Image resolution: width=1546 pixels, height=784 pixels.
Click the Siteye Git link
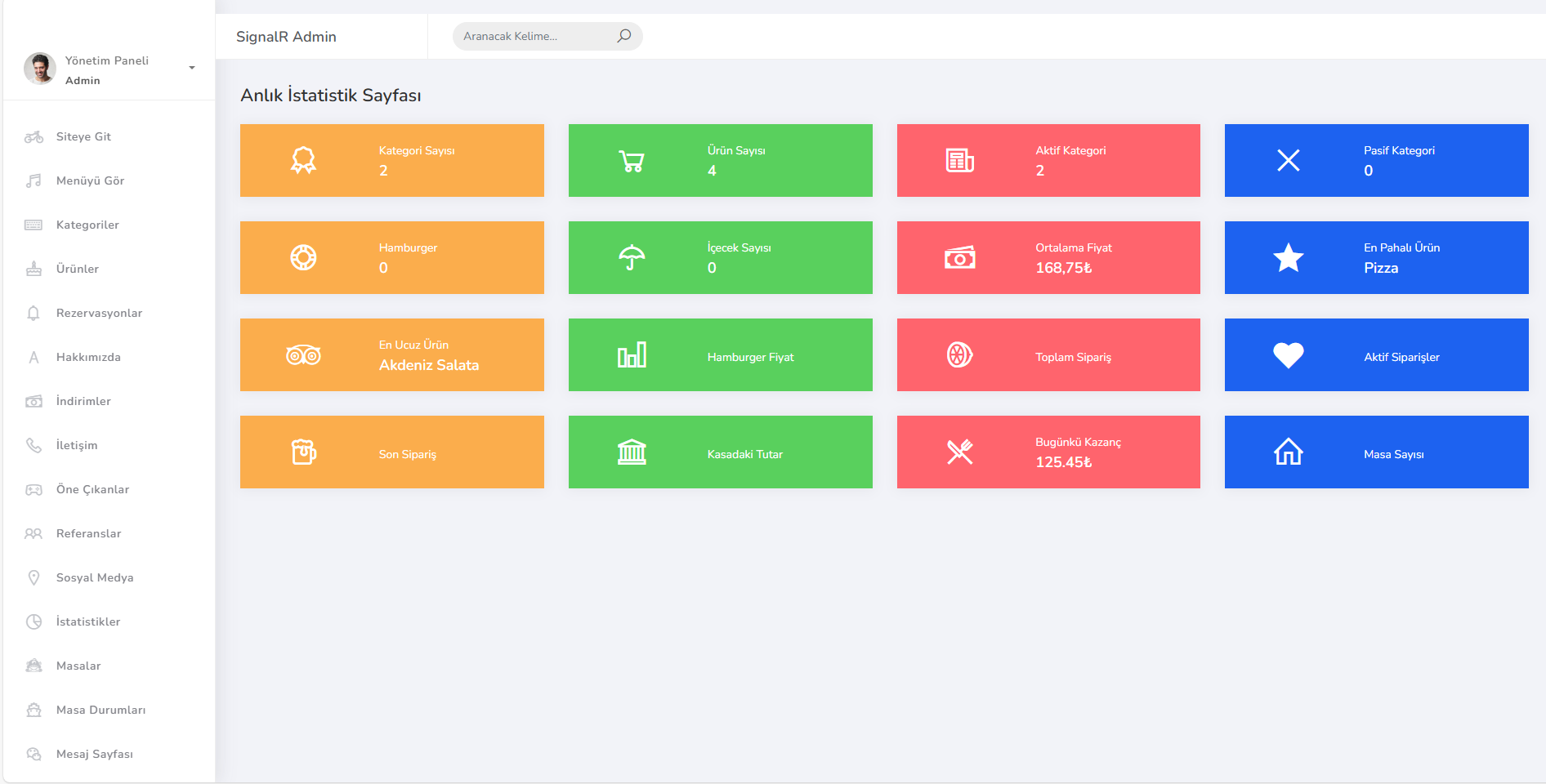pyautogui.click(x=83, y=136)
